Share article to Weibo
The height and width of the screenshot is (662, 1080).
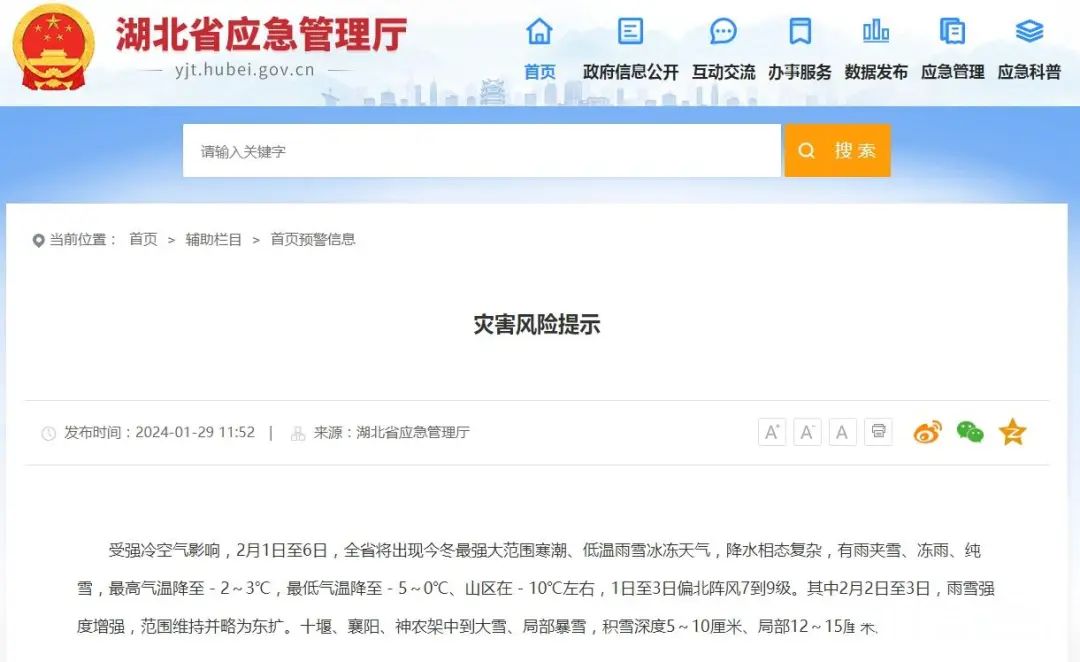click(x=927, y=432)
